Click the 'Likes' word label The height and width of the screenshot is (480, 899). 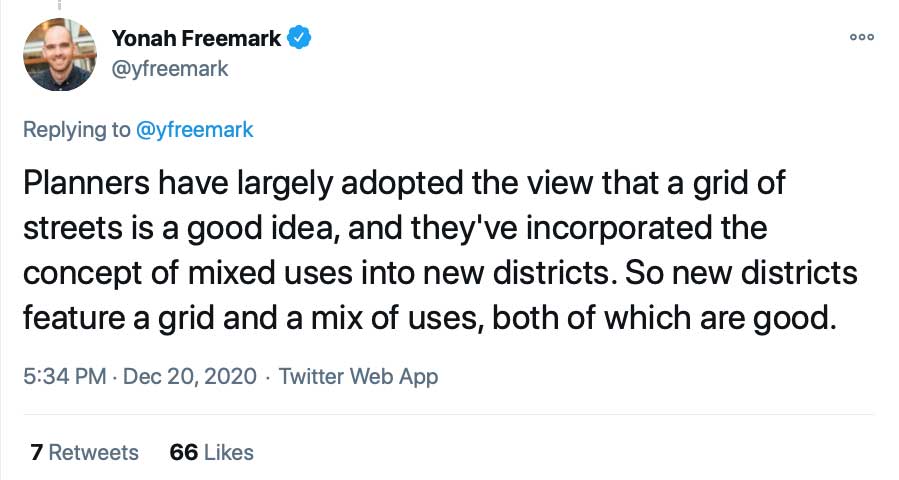229,452
